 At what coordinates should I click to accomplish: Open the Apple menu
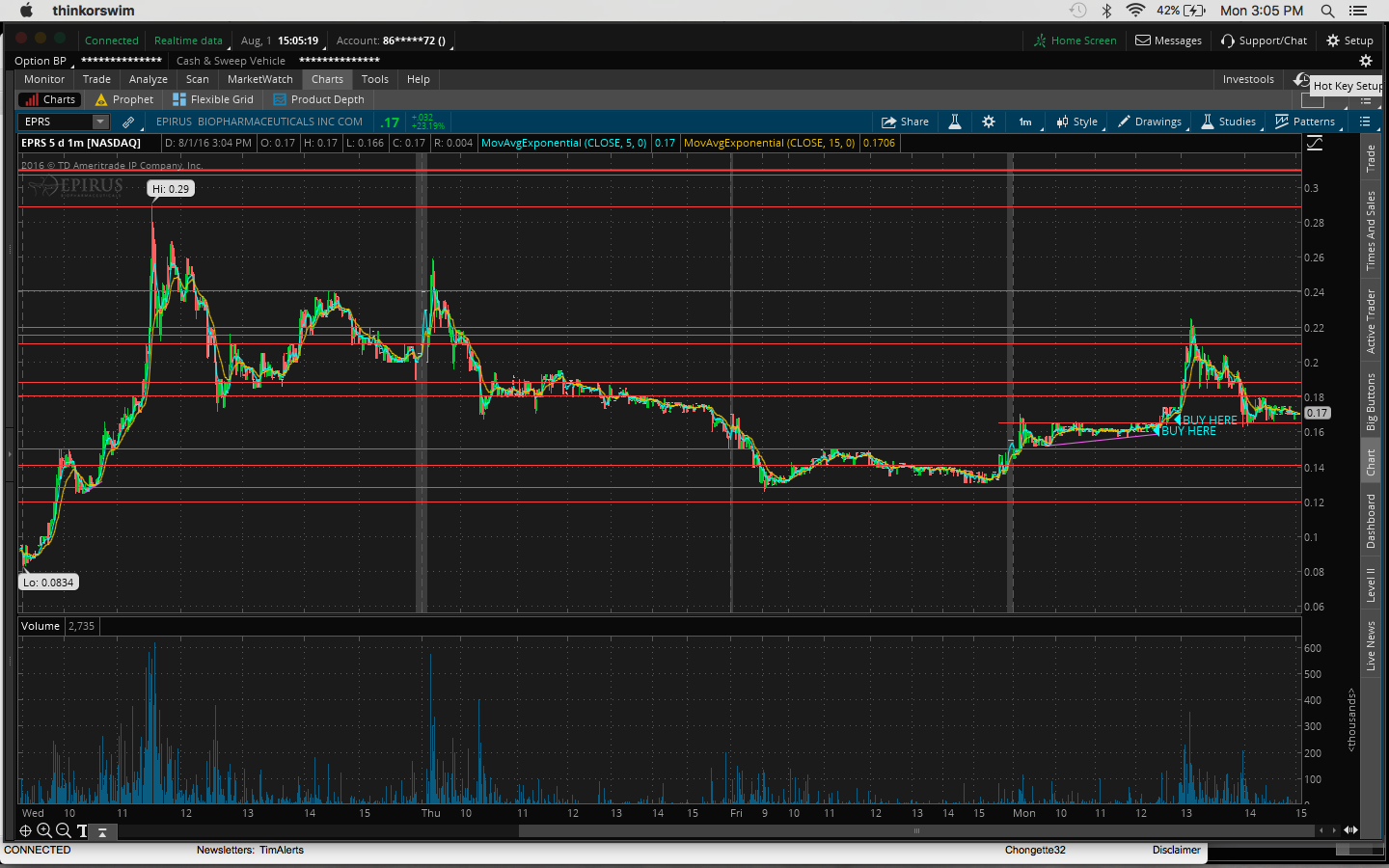(x=26, y=11)
